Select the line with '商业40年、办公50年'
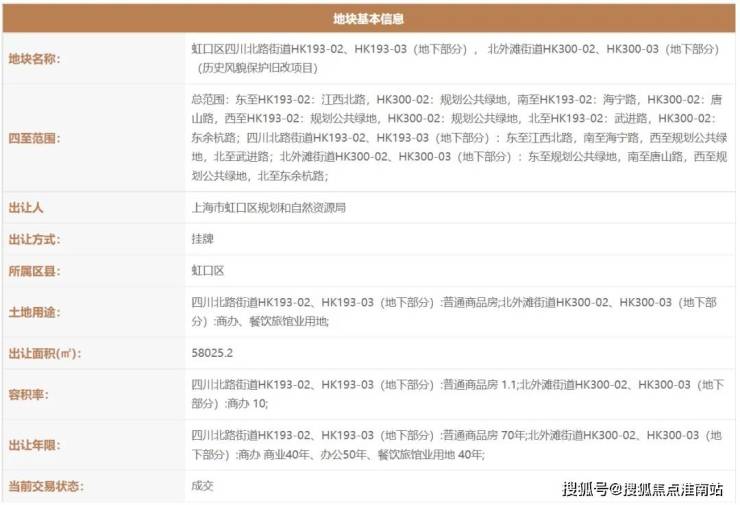740x505 pixels. tap(338, 454)
